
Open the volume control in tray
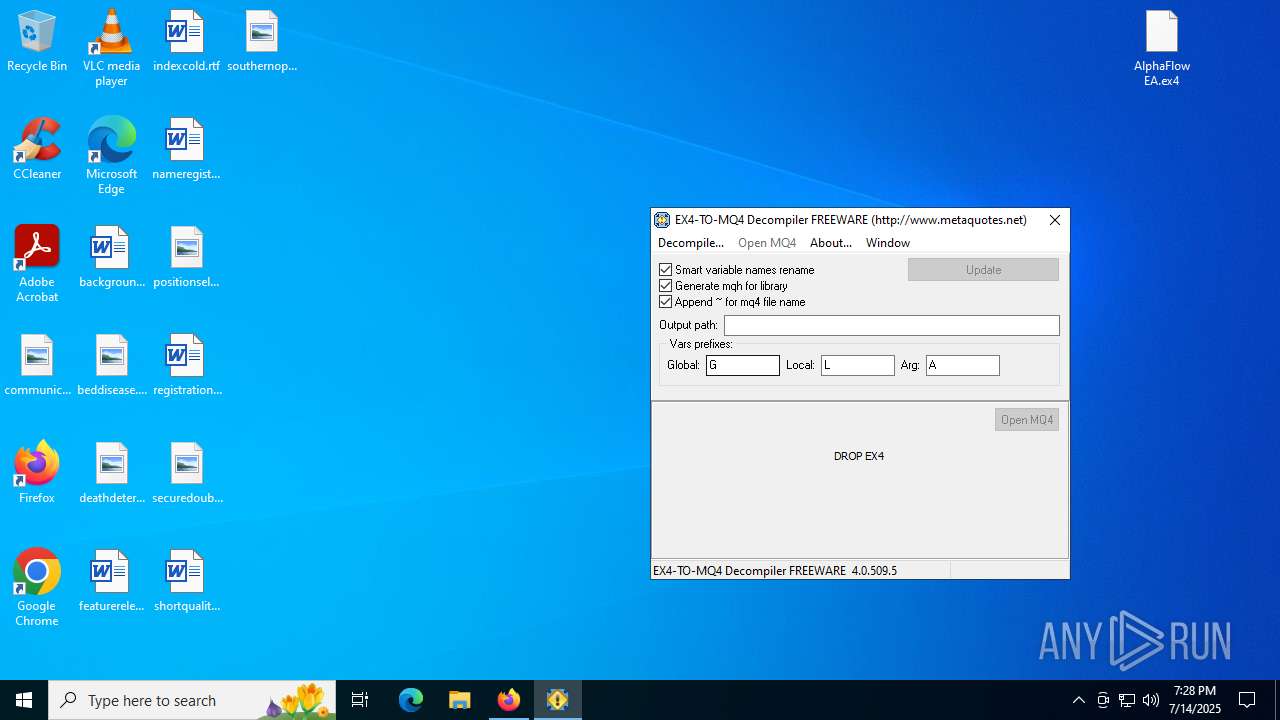point(1151,700)
